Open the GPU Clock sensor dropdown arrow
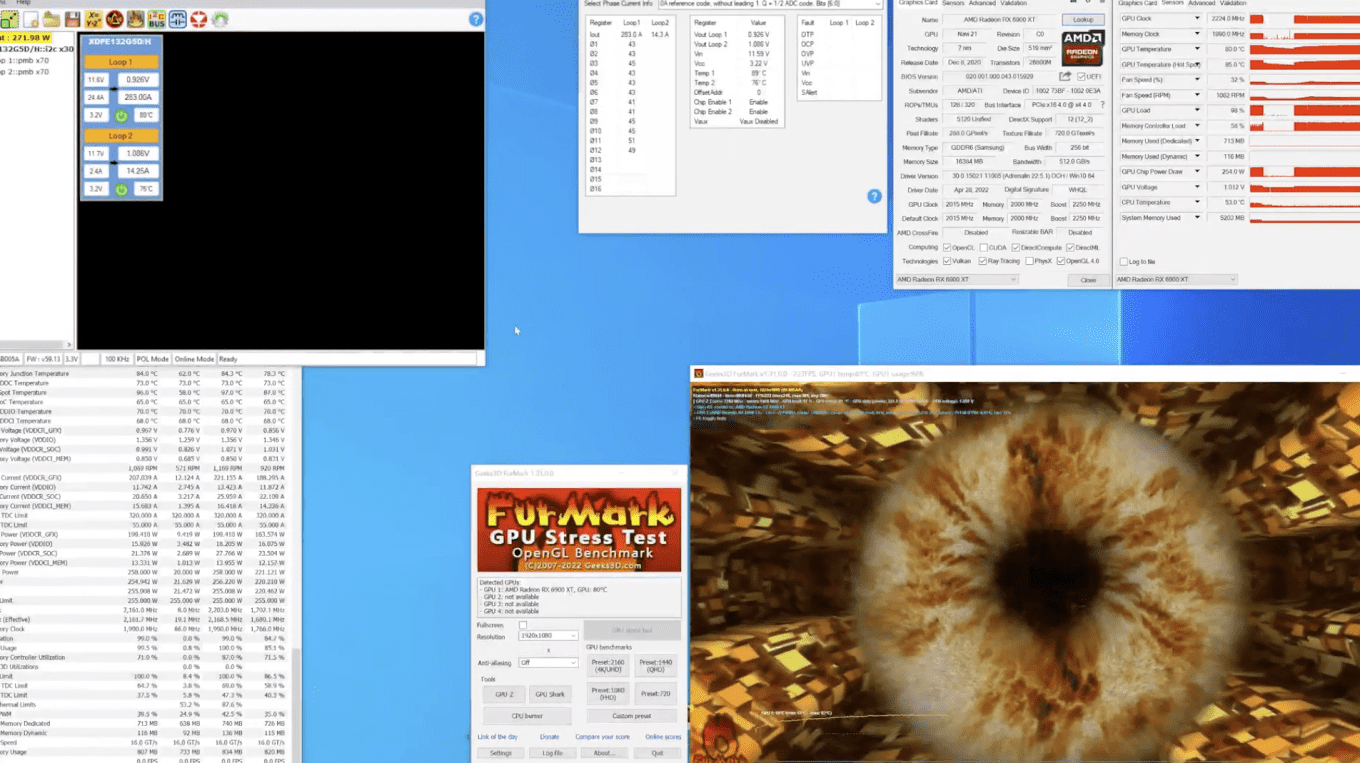Viewport: 1360px width, 763px height. 1197,19
